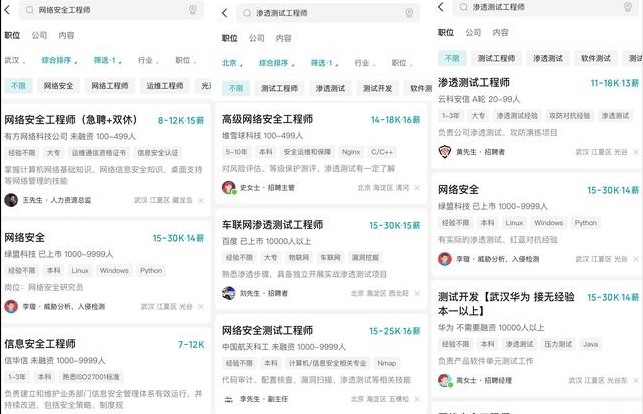Click the 漏洞挖掘 skill tag
This screenshot has height=414, width=643.
pyautogui.click(x=365, y=257)
